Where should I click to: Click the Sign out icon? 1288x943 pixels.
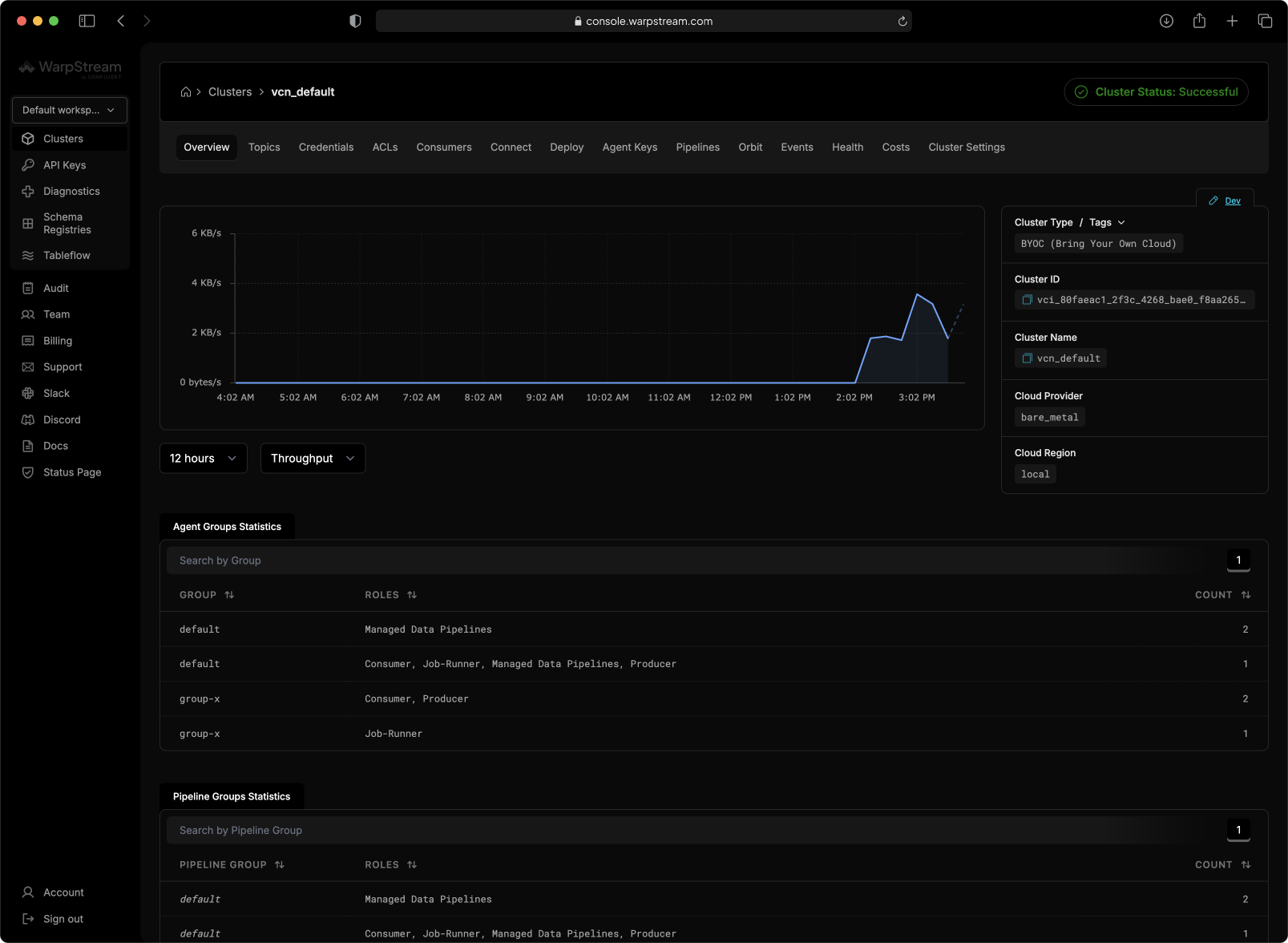tap(28, 919)
